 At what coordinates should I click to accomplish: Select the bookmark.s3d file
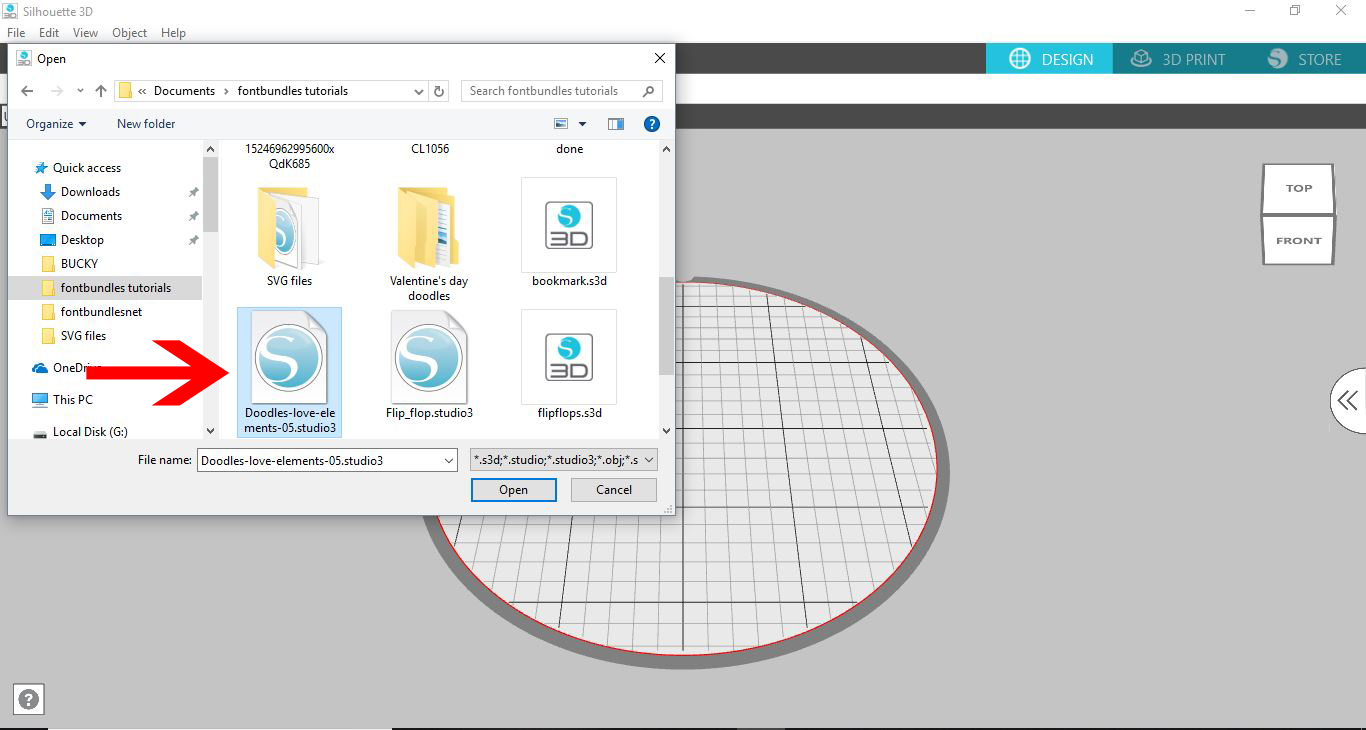(569, 233)
